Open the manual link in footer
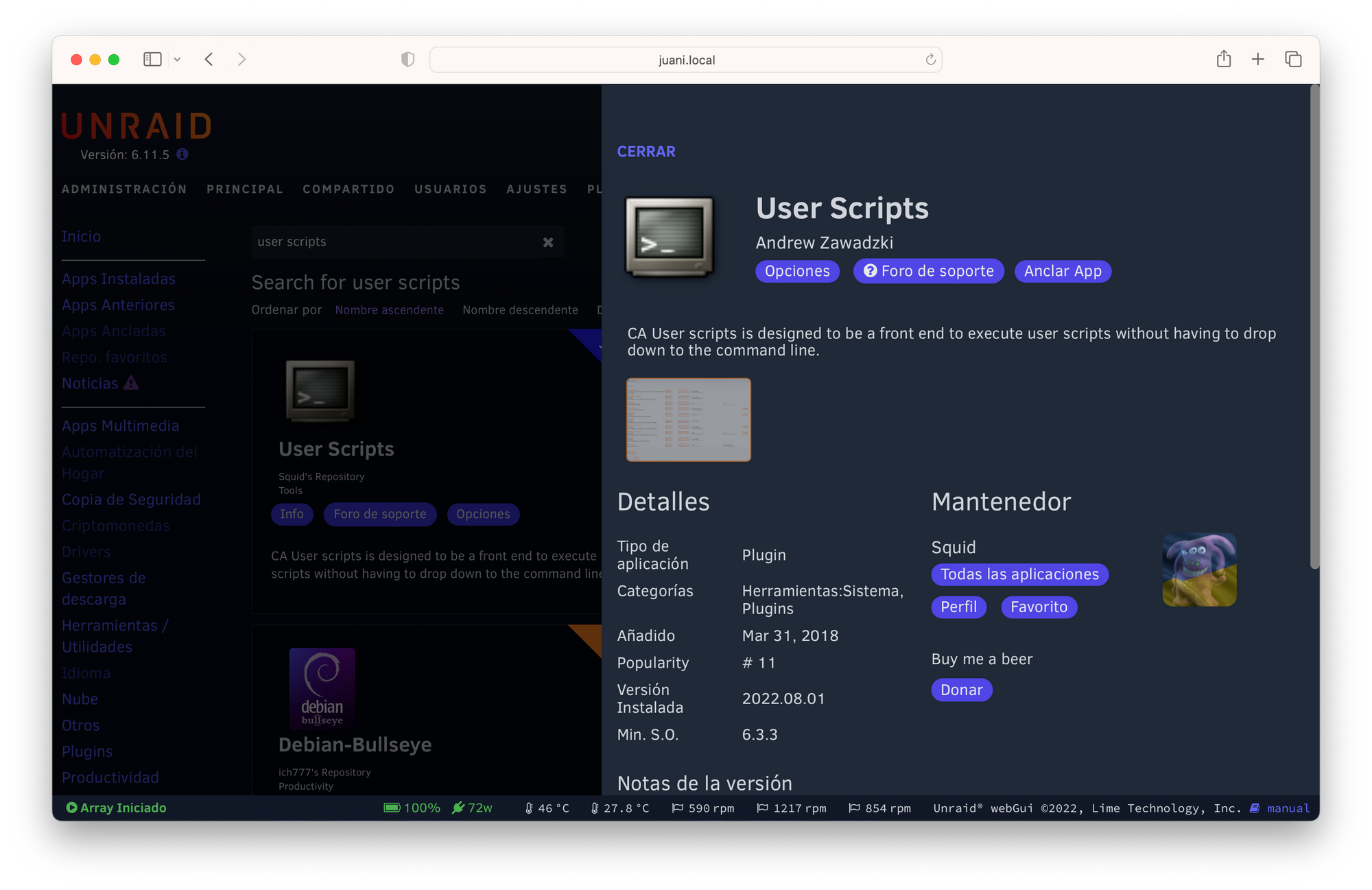 [x=1288, y=808]
